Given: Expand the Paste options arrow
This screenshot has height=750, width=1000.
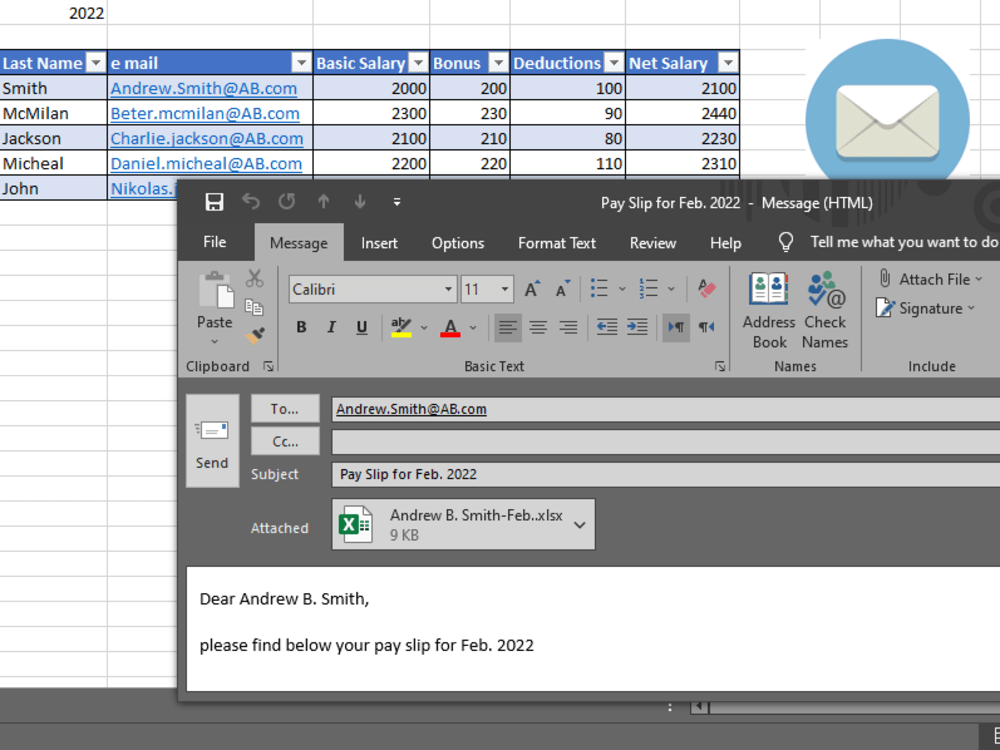Looking at the screenshot, I should coord(215,341).
